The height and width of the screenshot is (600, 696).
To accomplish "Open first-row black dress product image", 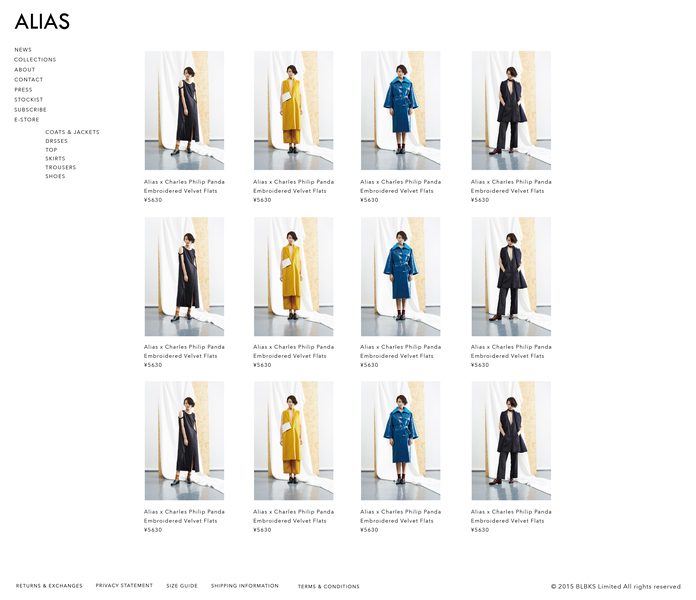I will click(184, 111).
